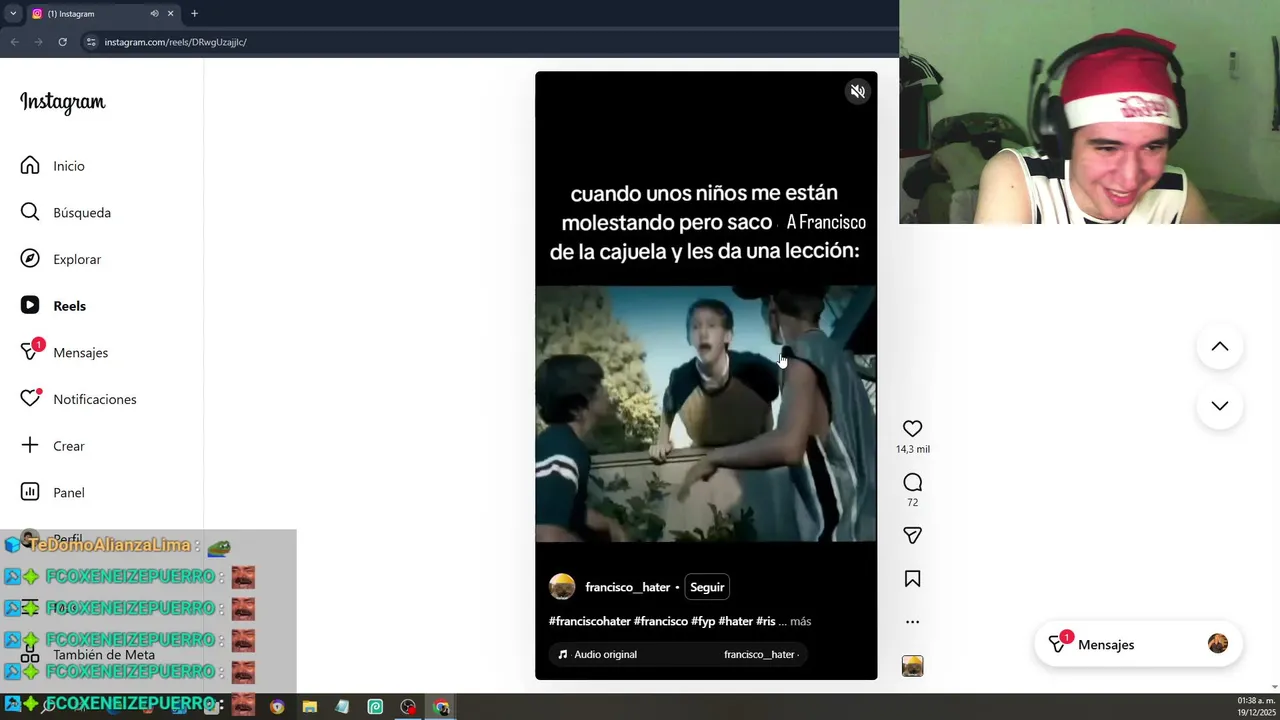Click the #fyp hashtag

(703, 621)
